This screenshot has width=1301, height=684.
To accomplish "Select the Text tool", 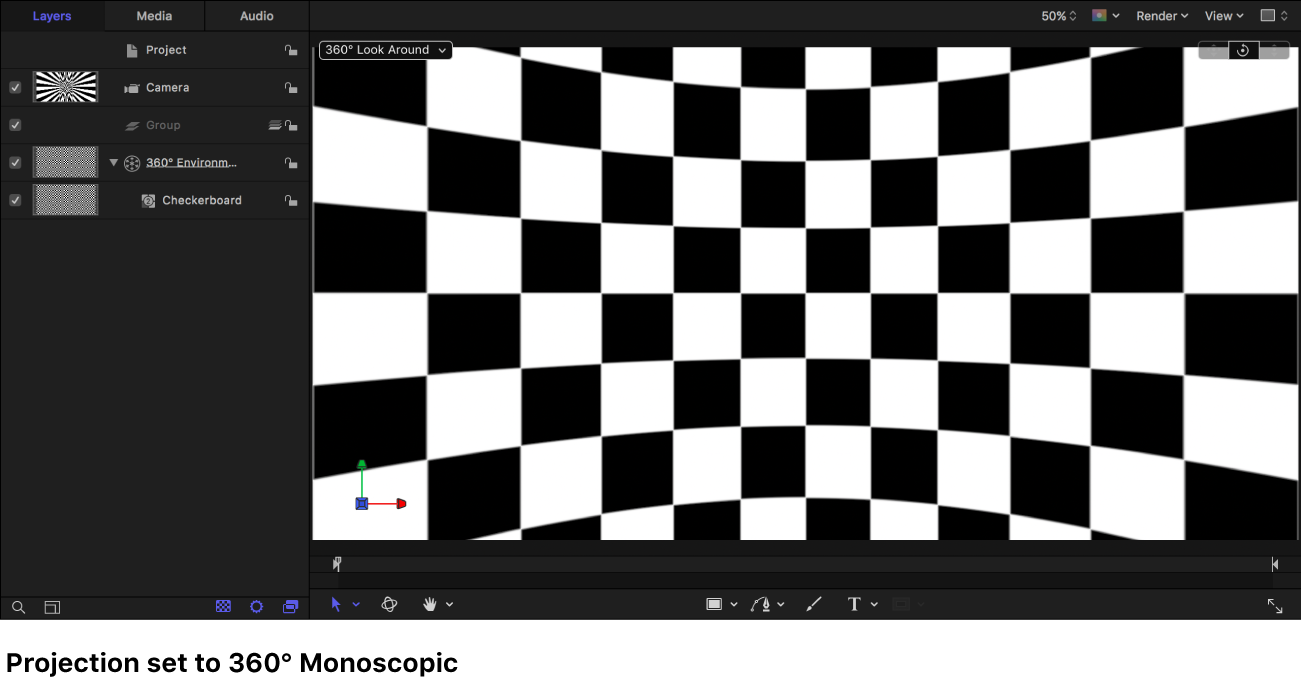I will 853,604.
